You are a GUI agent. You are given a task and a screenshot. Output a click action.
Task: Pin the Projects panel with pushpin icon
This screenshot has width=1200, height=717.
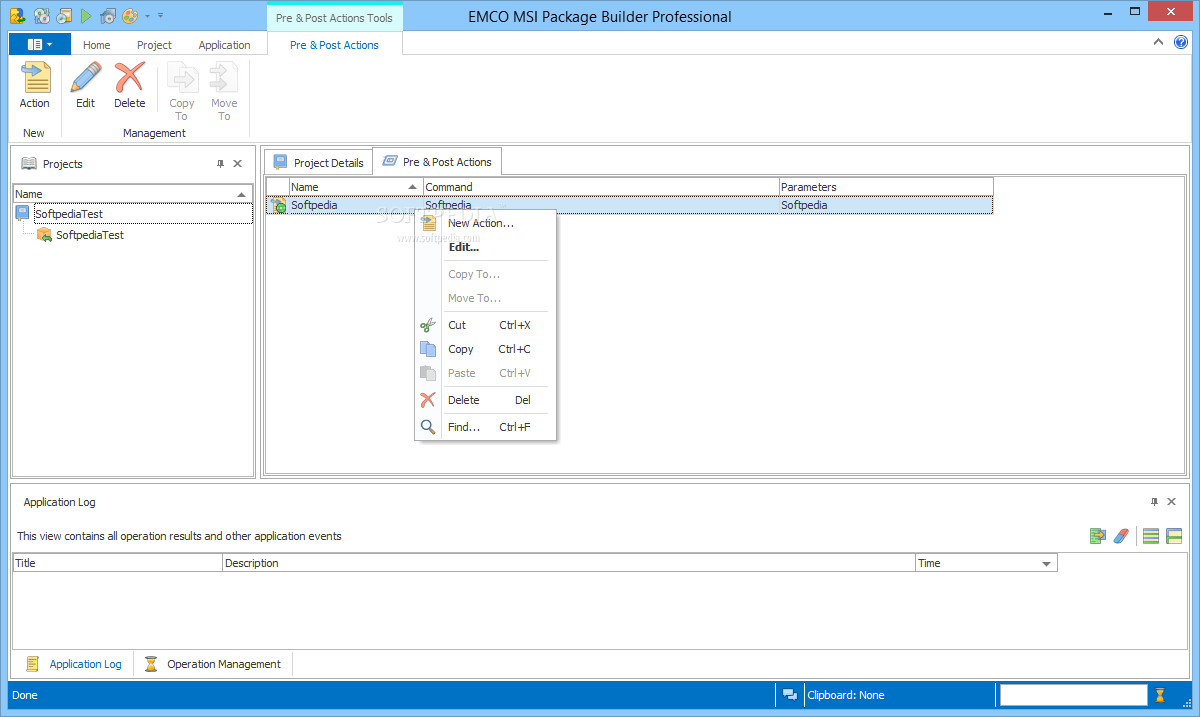tap(220, 164)
